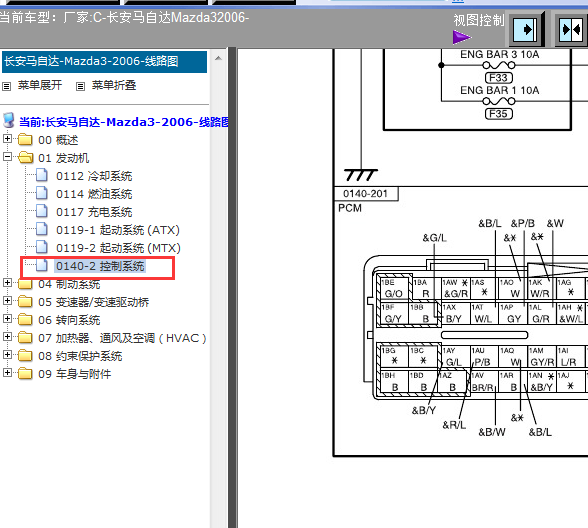Click the folder icon of 06 转向系统
Image resolution: width=588 pixels, height=528 pixels.
tap(25, 320)
